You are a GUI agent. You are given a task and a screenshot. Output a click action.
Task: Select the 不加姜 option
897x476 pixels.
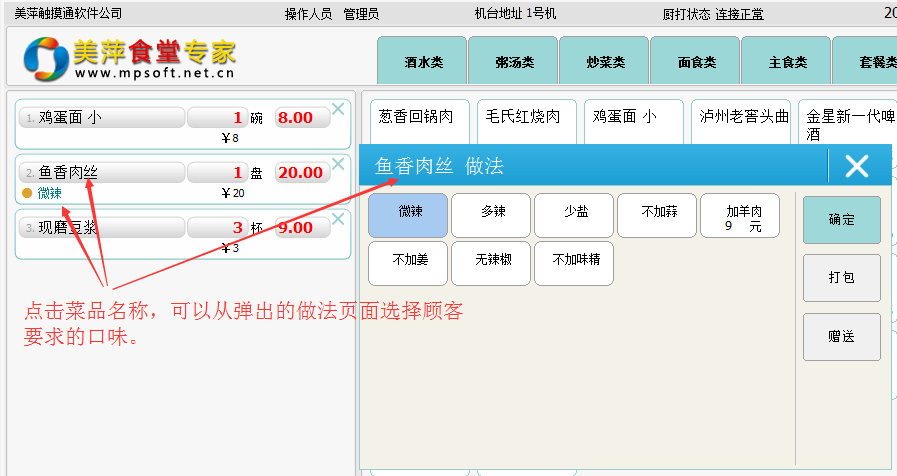click(x=408, y=263)
